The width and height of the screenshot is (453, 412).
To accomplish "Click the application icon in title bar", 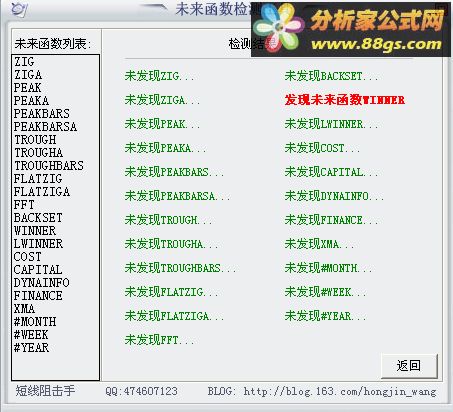I will [18, 9].
